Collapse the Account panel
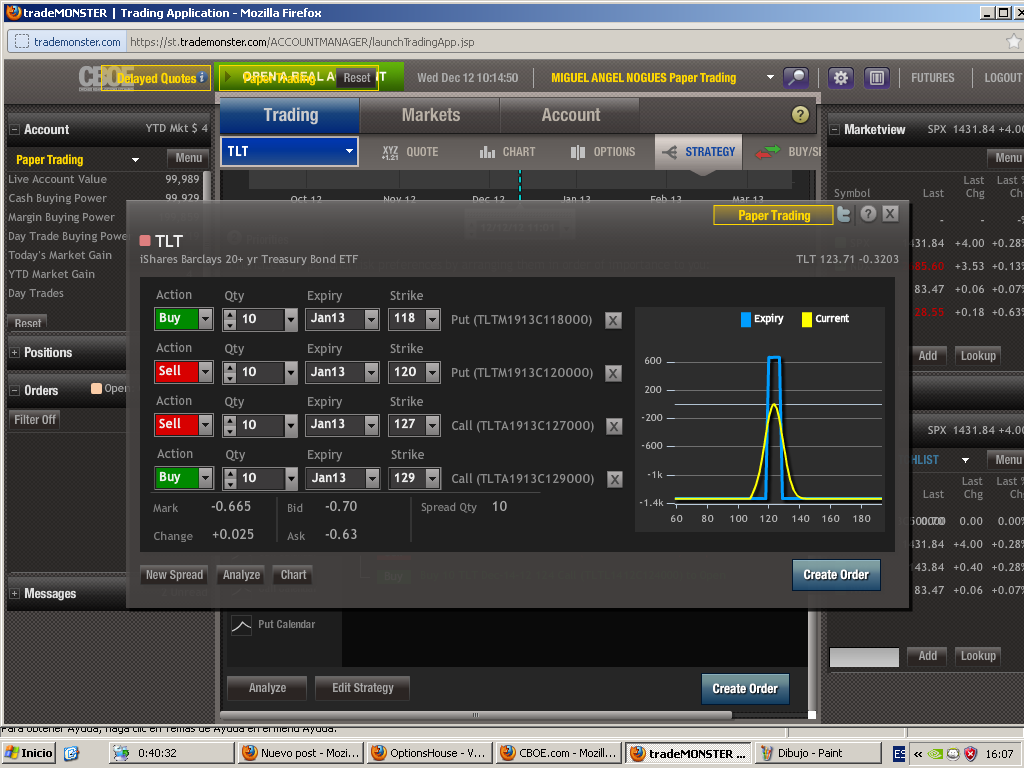 tap(14, 130)
